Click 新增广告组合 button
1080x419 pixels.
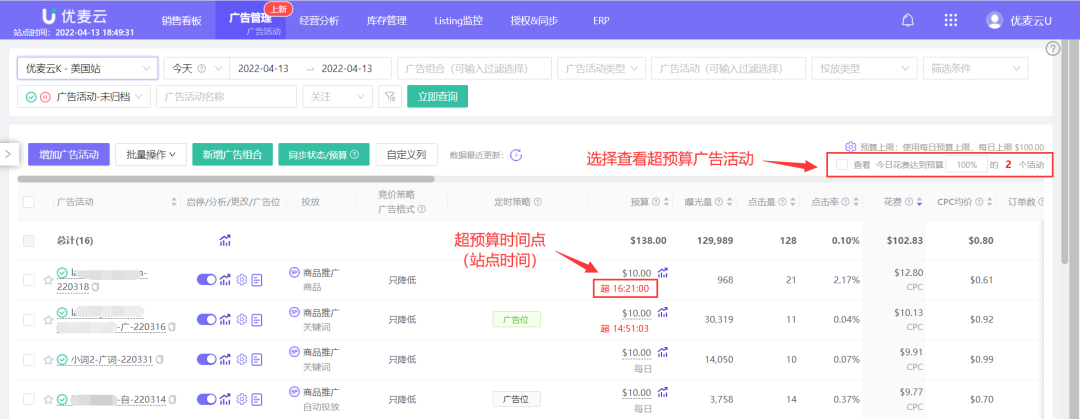232,154
